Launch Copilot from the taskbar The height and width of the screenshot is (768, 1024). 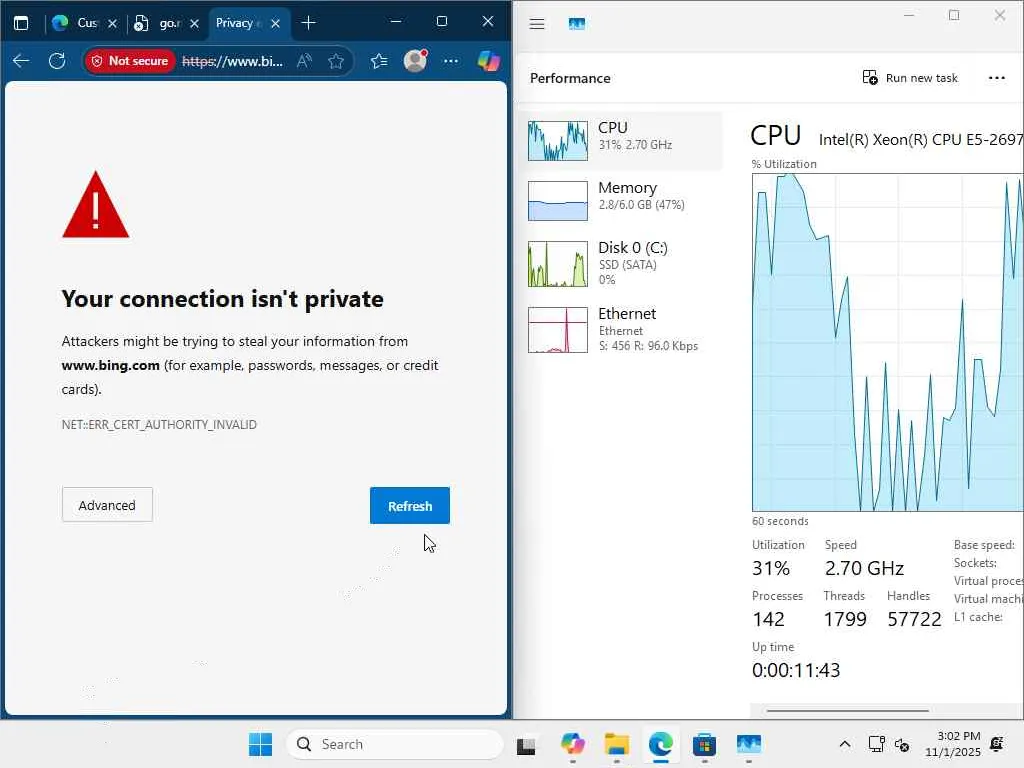click(x=573, y=744)
